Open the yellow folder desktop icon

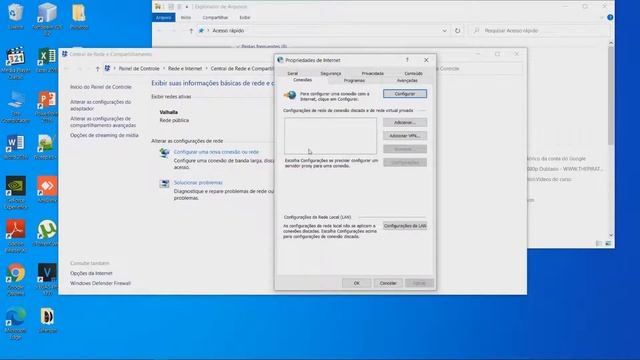79,16
